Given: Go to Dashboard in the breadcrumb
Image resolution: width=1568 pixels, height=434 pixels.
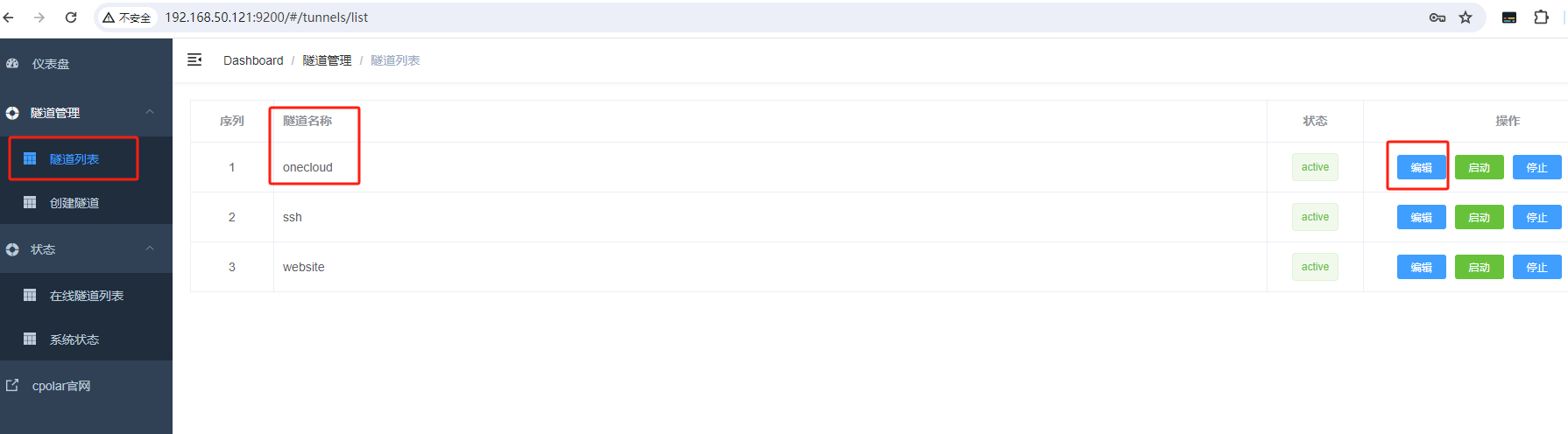Looking at the screenshot, I should 253,60.
